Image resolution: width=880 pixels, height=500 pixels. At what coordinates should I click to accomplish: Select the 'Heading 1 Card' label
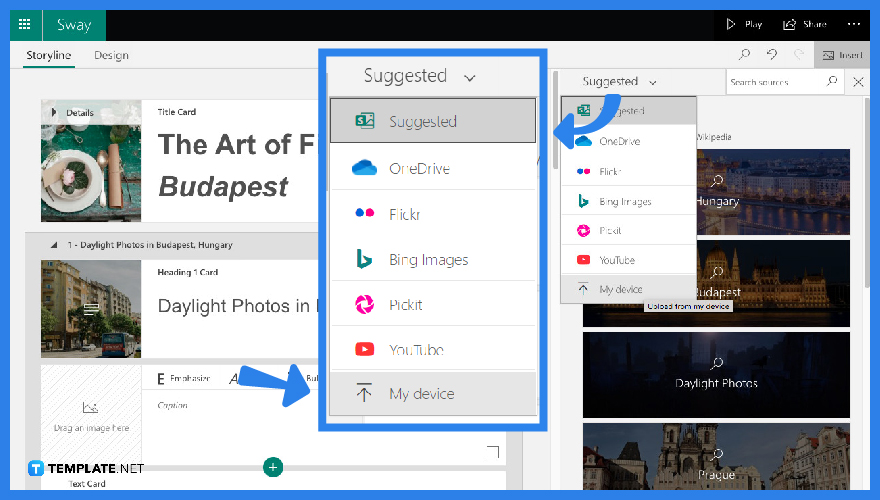187,272
